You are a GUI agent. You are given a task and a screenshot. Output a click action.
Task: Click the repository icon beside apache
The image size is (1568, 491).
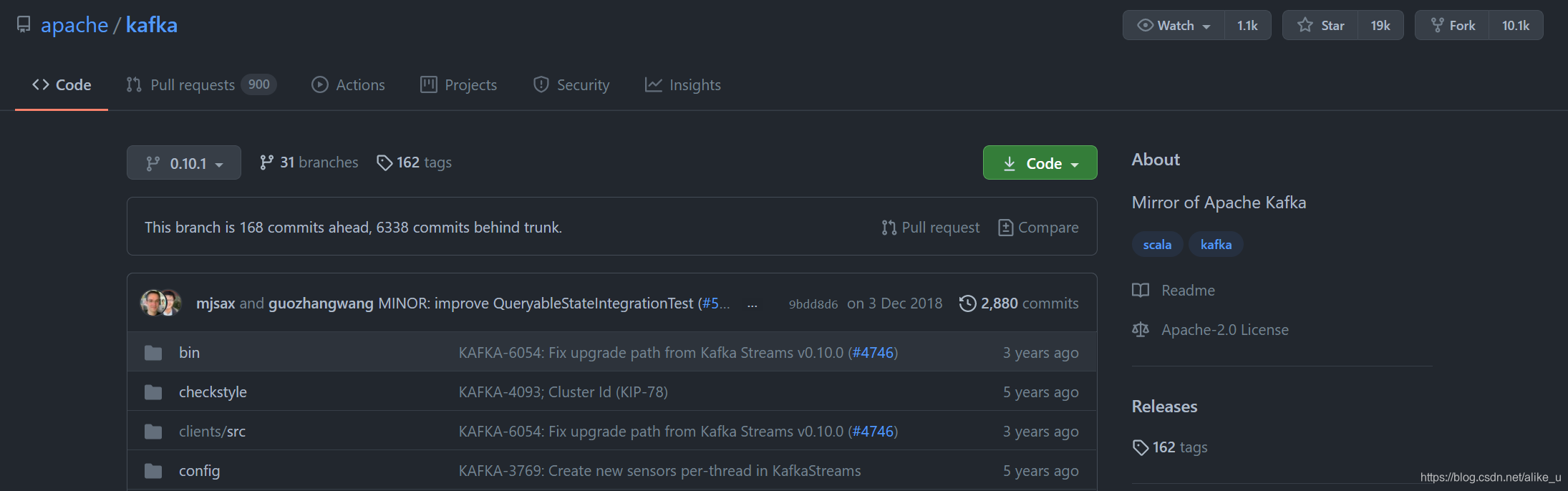(24, 25)
